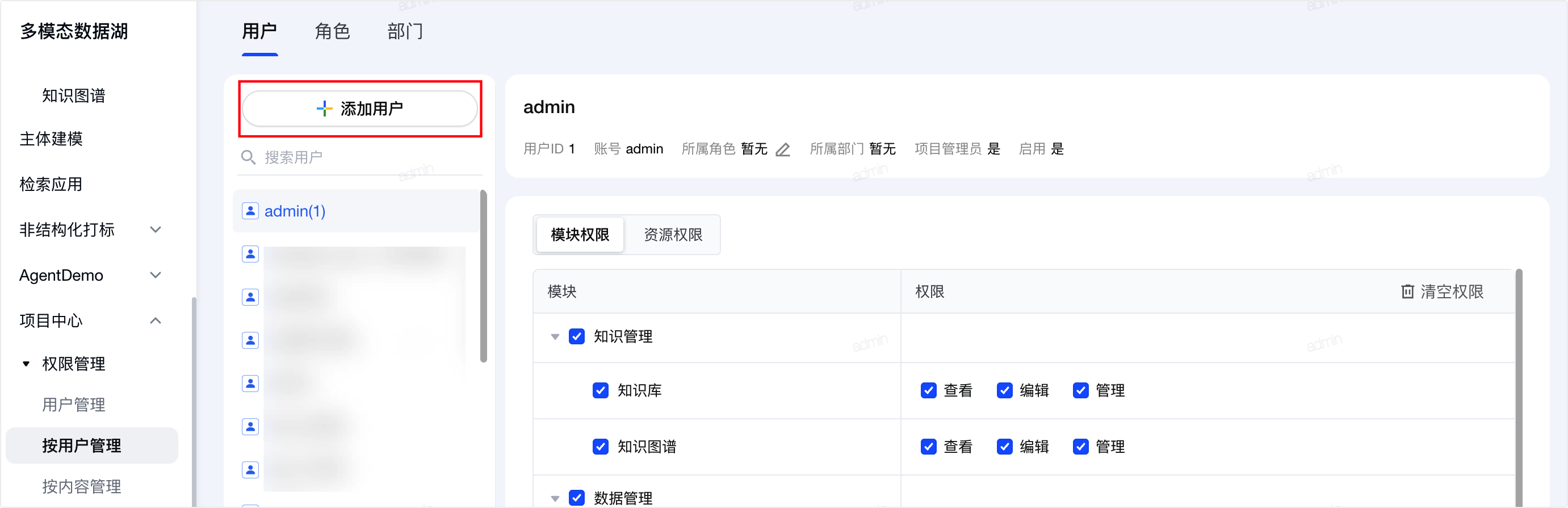Click the 模块 column header

(562, 292)
